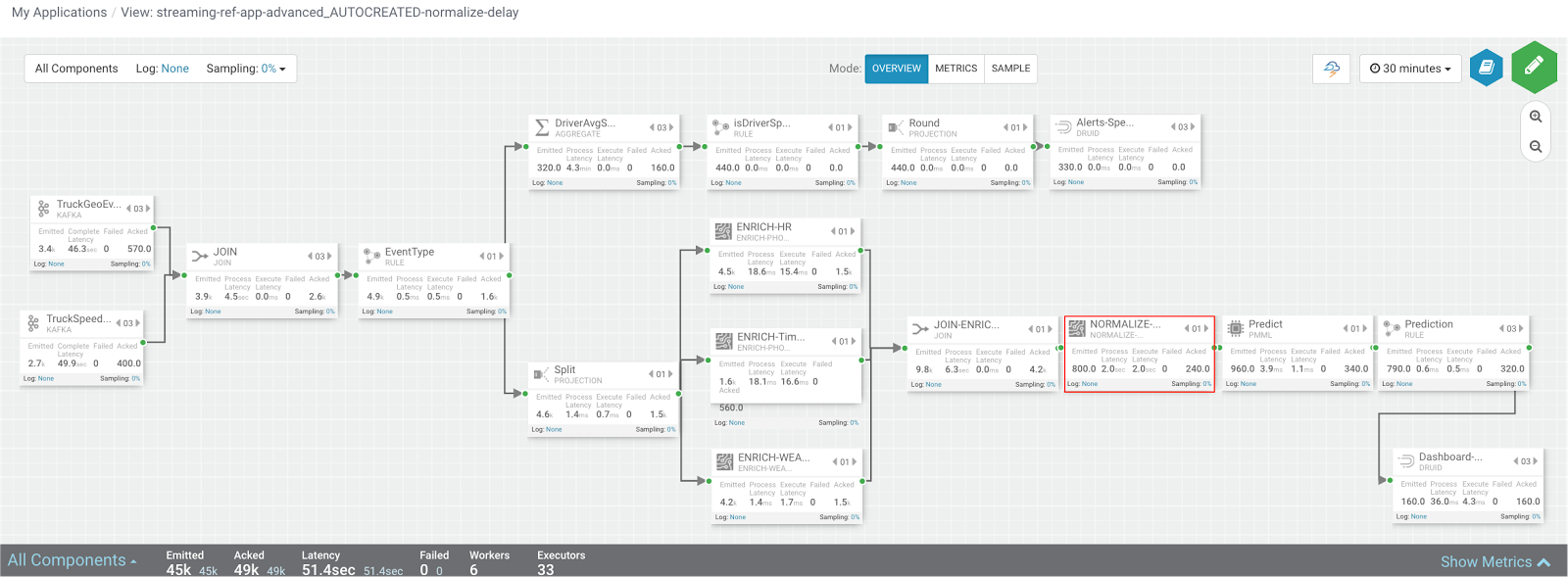Select the OVERVIEW mode button
The image size is (1568, 577).
tap(896, 69)
